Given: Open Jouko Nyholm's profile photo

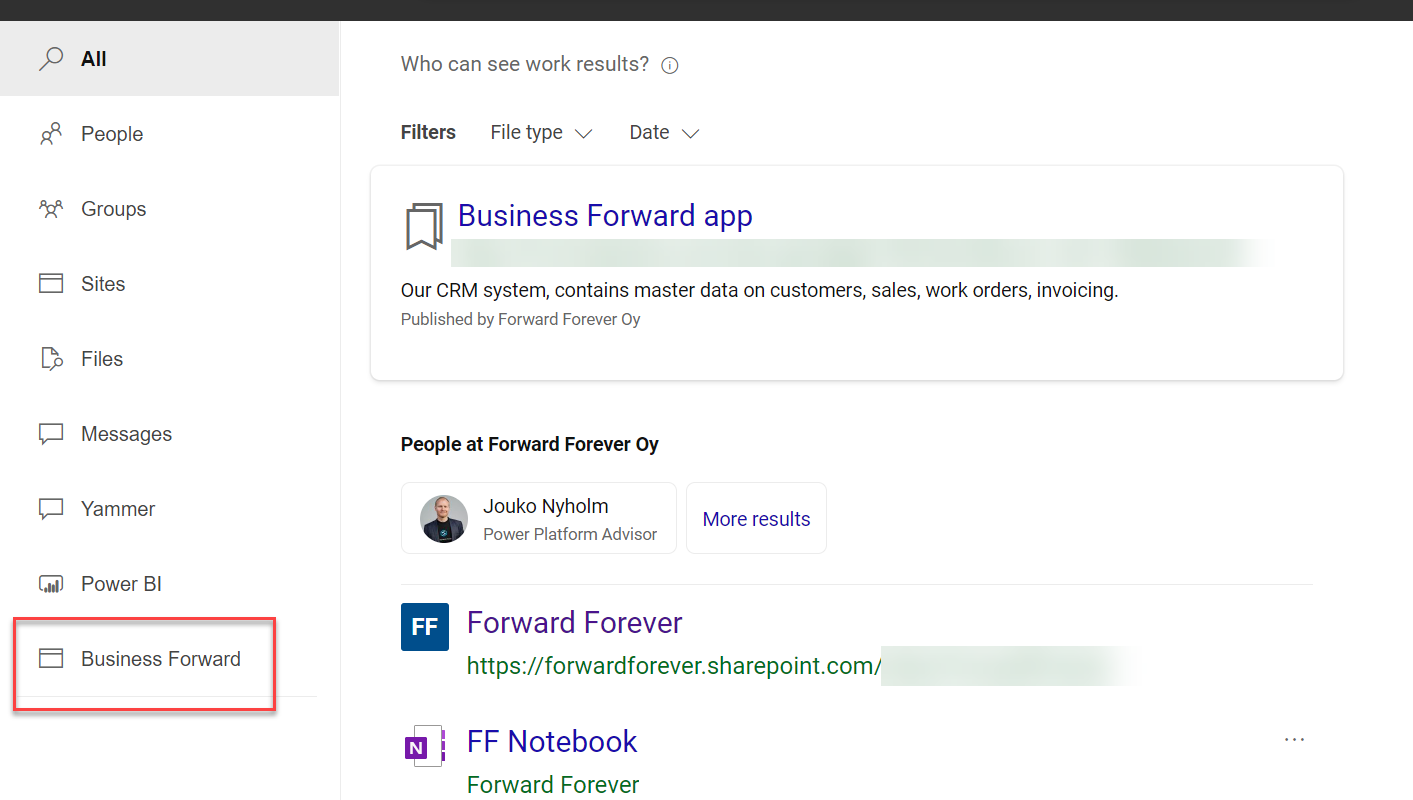Looking at the screenshot, I should 444,519.
